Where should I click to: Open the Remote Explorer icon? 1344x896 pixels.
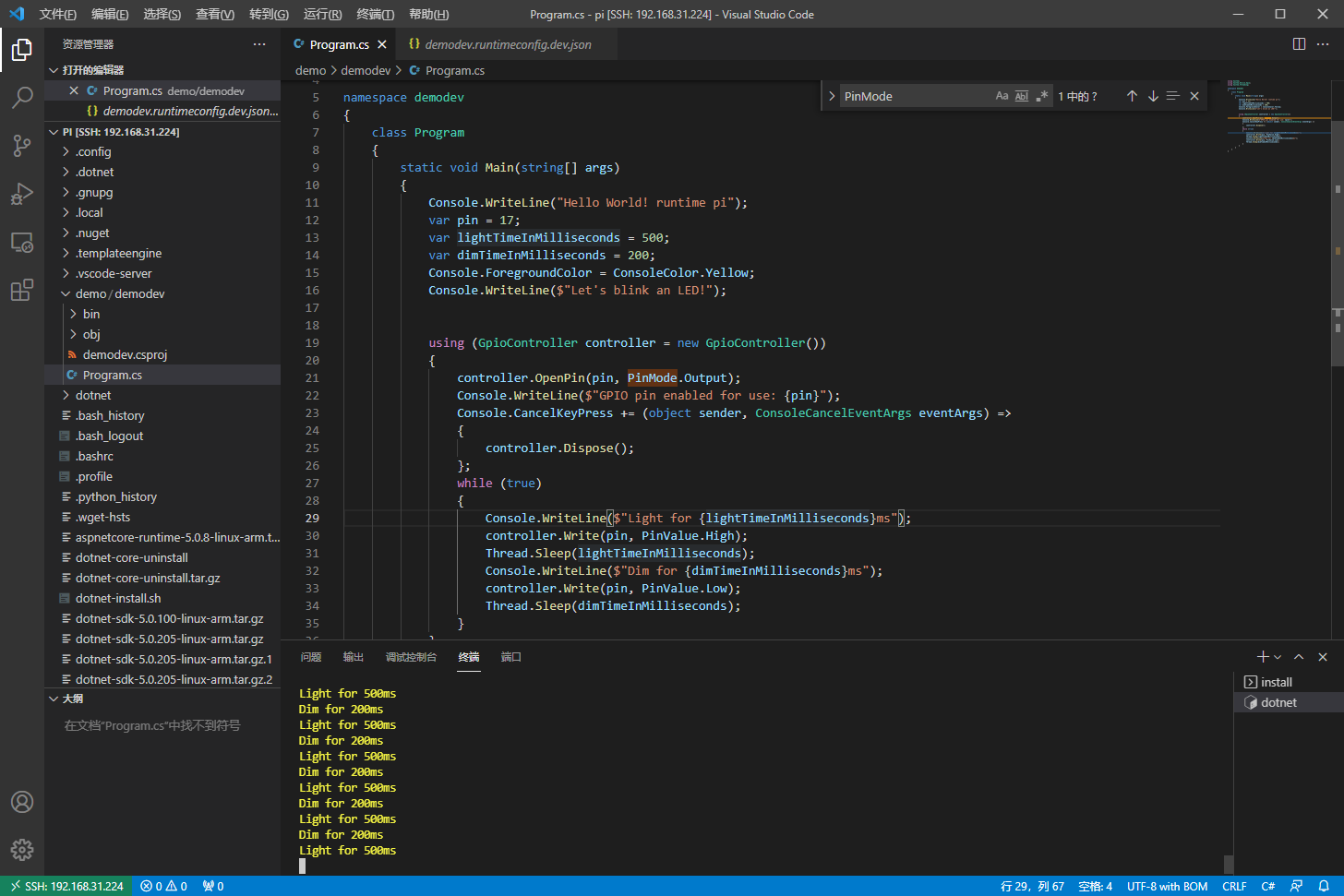click(x=22, y=242)
